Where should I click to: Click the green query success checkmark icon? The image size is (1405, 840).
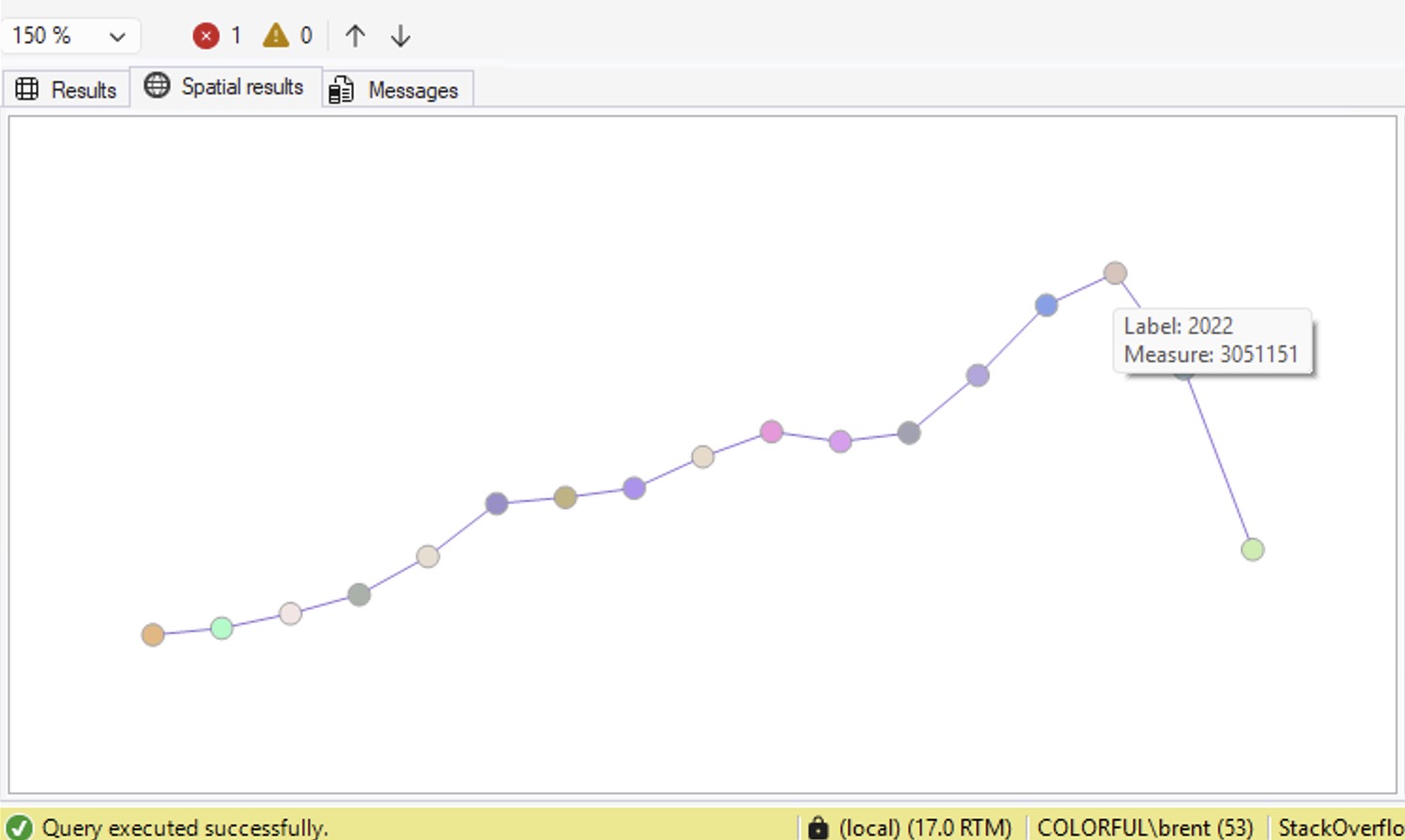pos(18,827)
